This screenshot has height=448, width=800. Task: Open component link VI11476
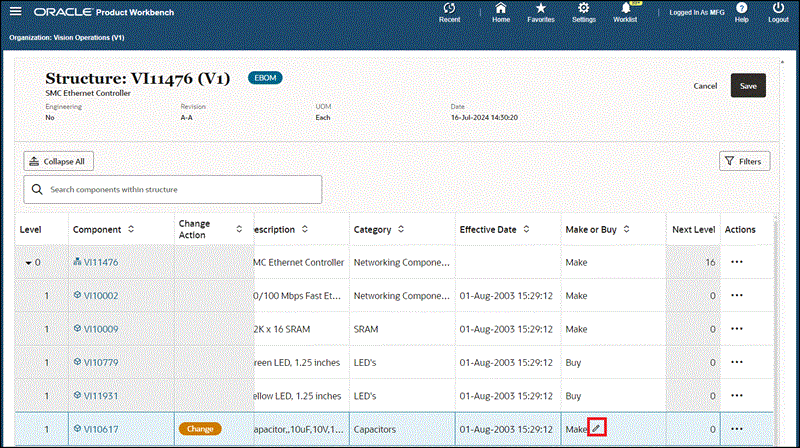101,262
